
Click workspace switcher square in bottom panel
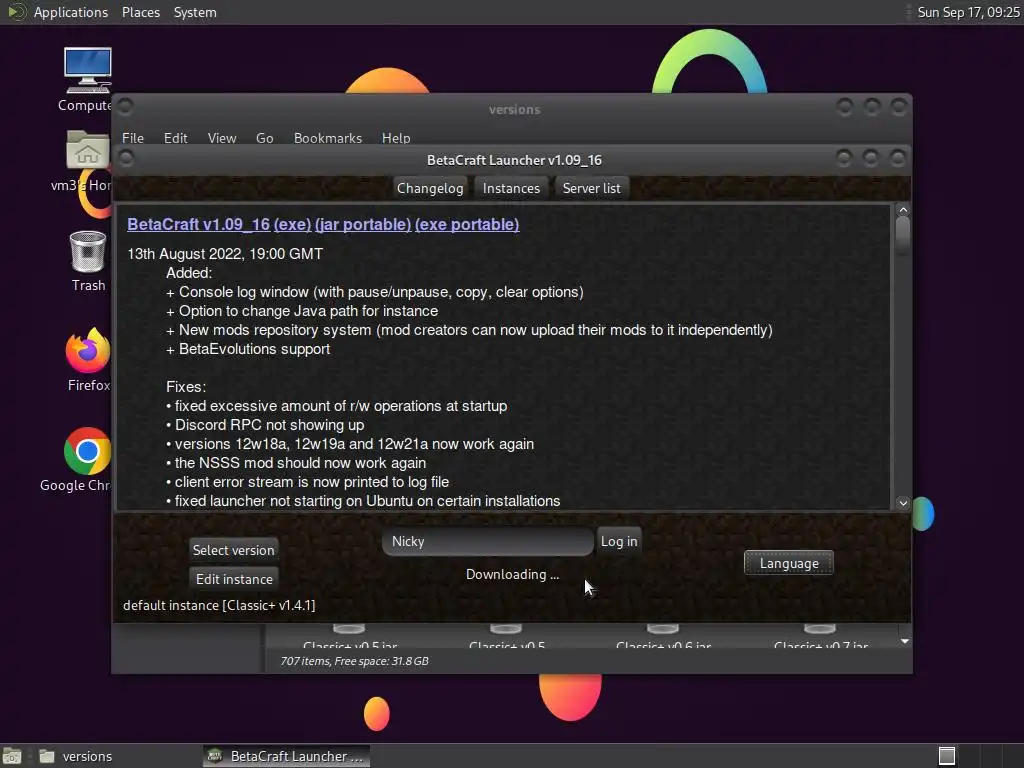947,756
